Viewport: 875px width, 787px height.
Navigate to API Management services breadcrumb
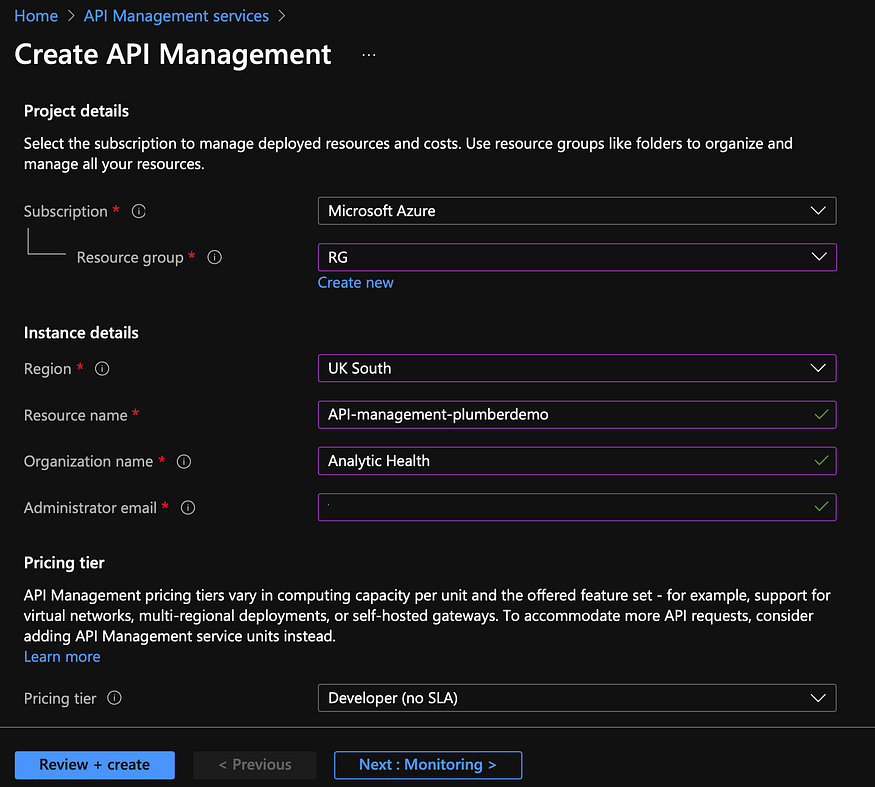click(176, 16)
